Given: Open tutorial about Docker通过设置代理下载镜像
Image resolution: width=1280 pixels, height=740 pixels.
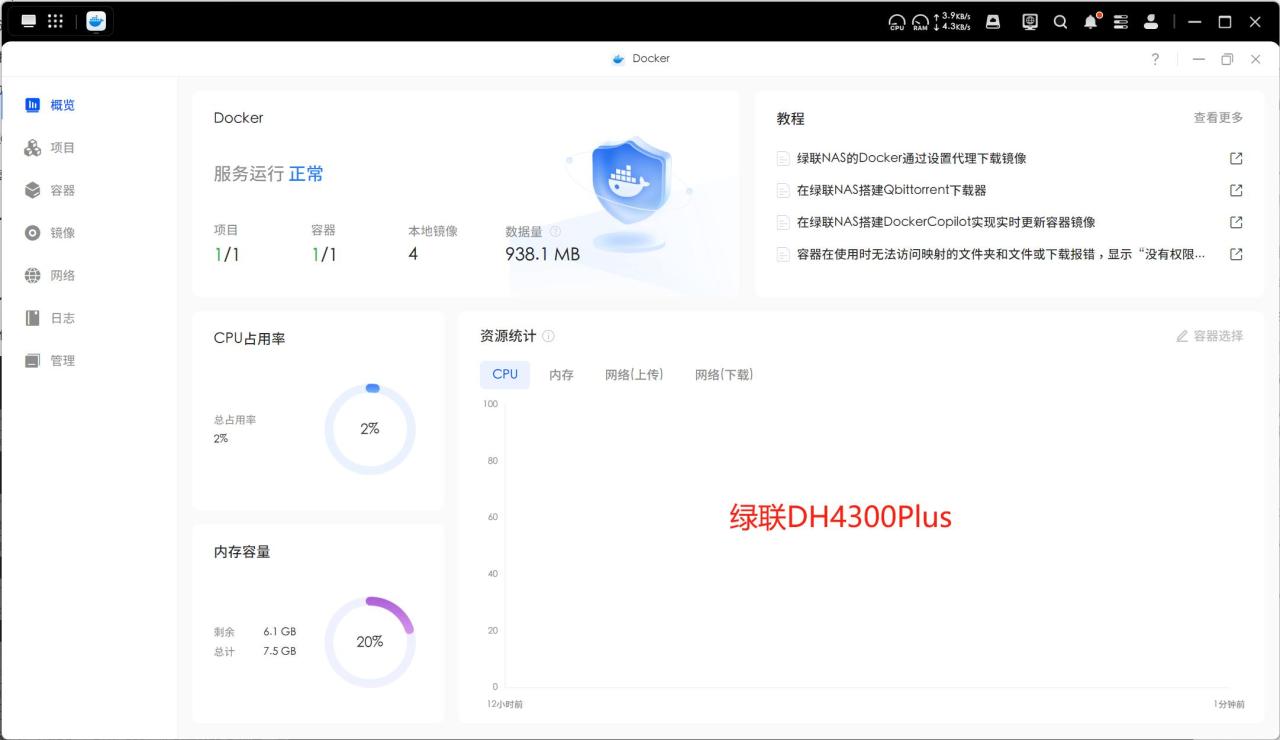Looking at the screenshot, I should [911, 158].
